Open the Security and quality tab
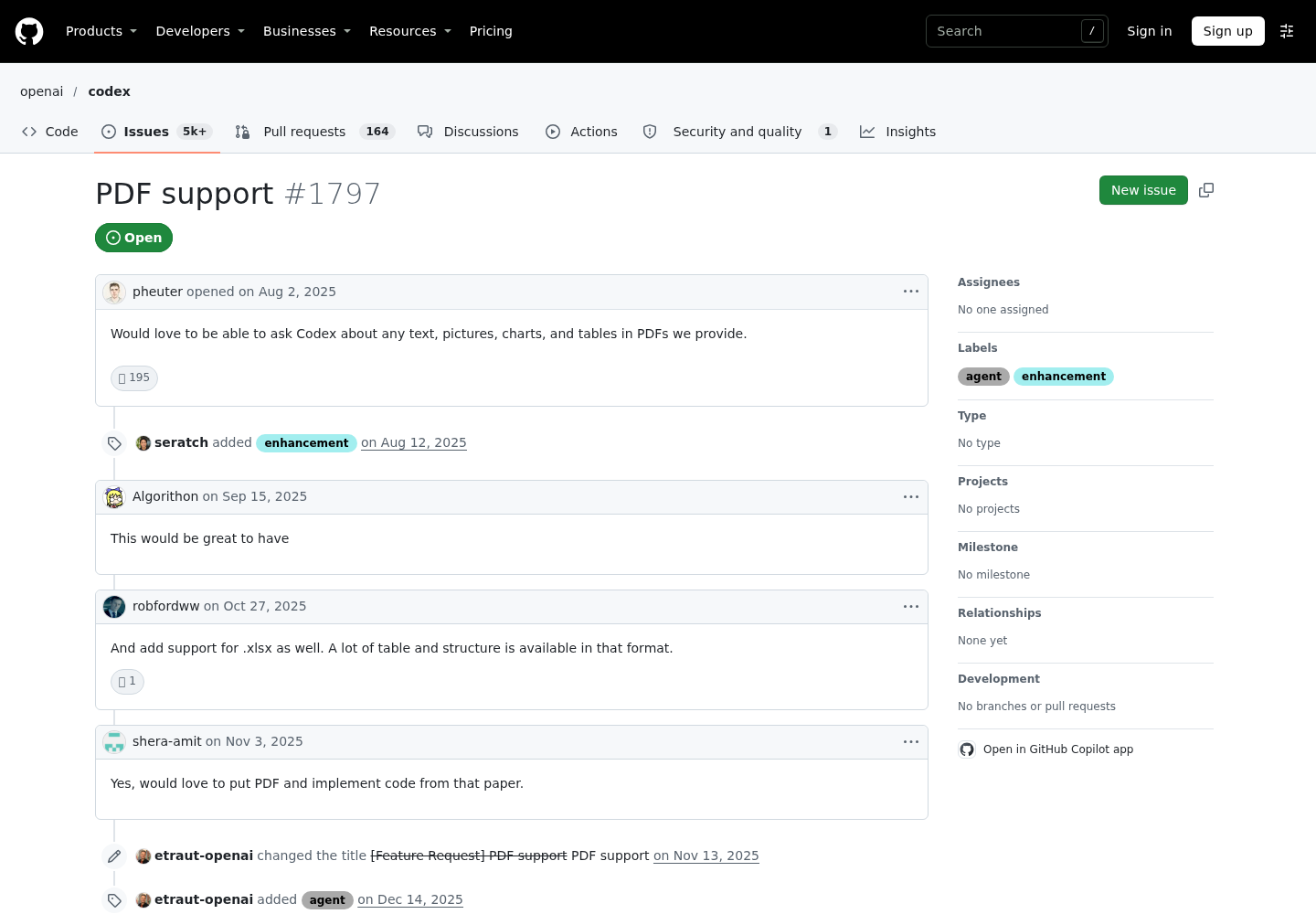The height and width of the screenshot is (914, 1316). [x=740, y=132]
